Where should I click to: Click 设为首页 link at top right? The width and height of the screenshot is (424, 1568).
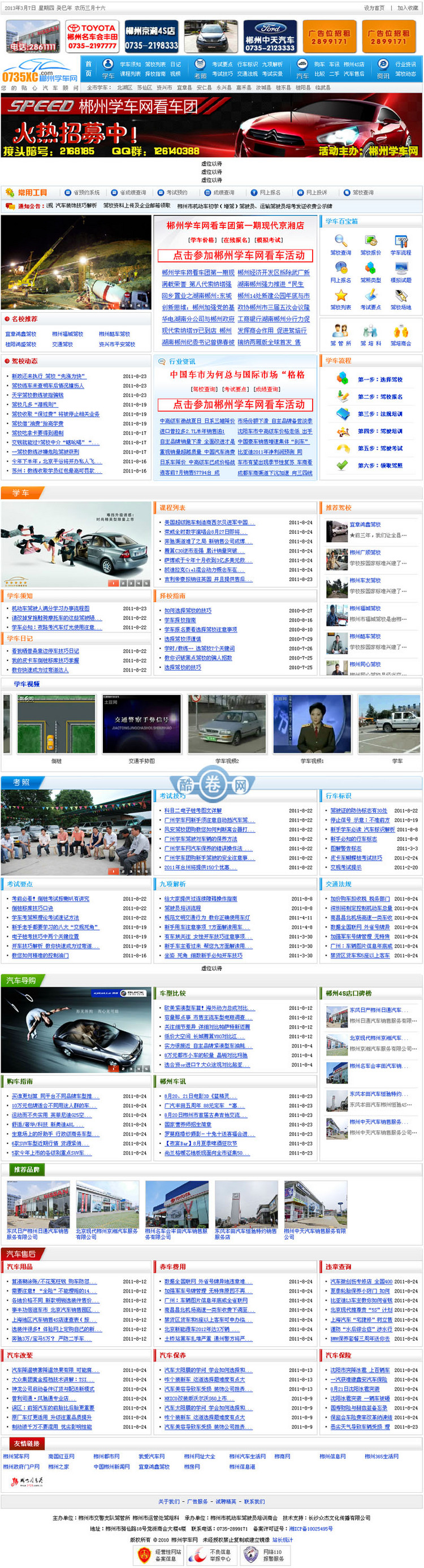pos(374,8)
